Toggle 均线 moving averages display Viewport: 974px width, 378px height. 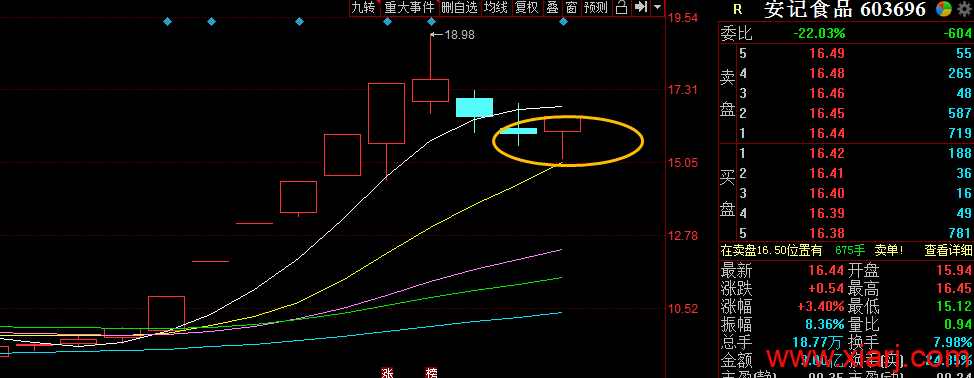point(496,7)
